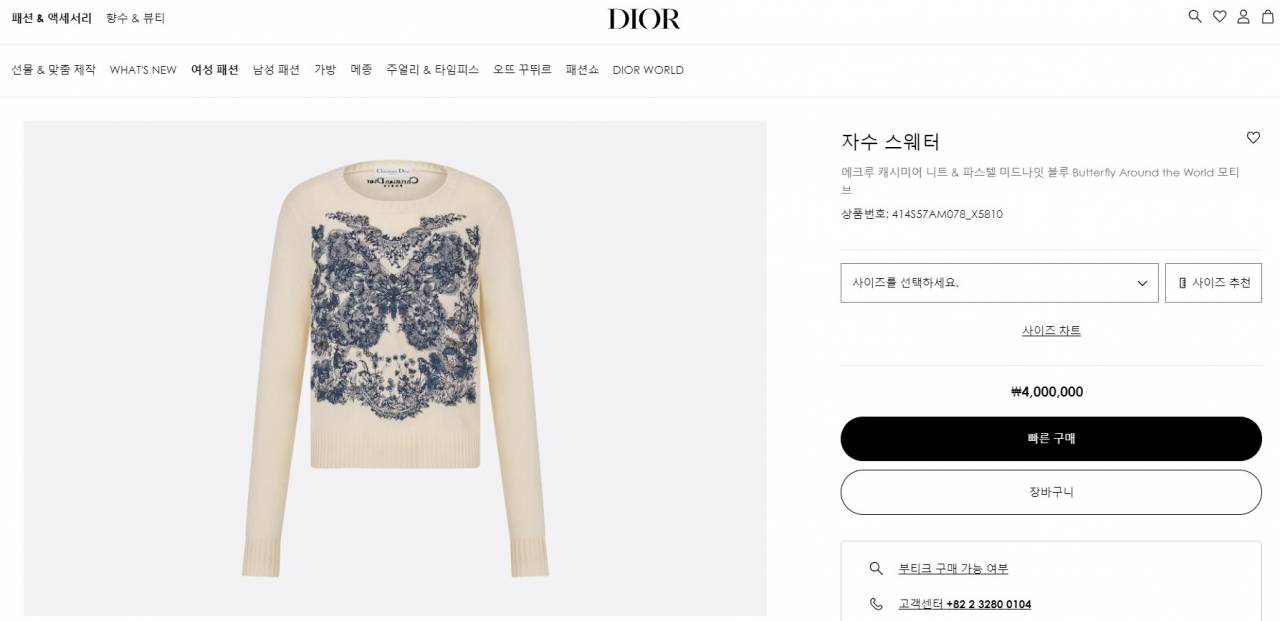Click the ruler icon in 사이즈 추천

click(1182, 283)
